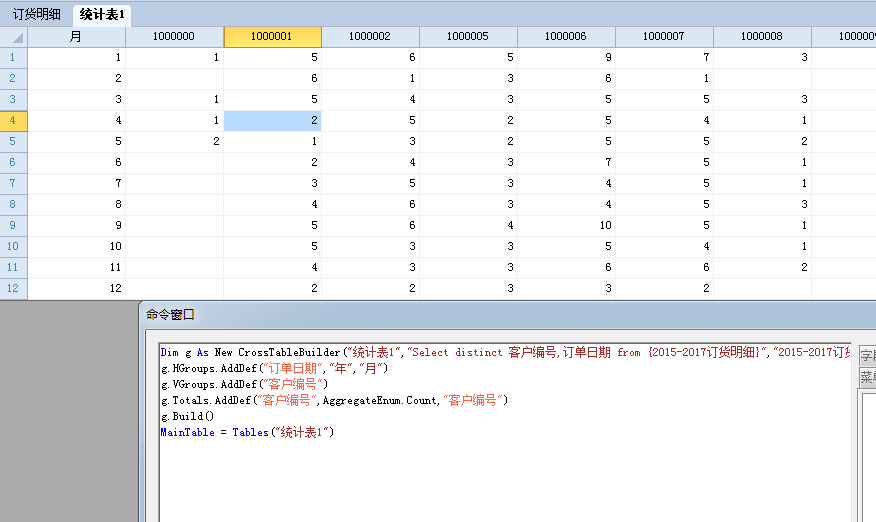Click the highlighted 1000001 column header

pyautogui.click(x=272, y=36)
